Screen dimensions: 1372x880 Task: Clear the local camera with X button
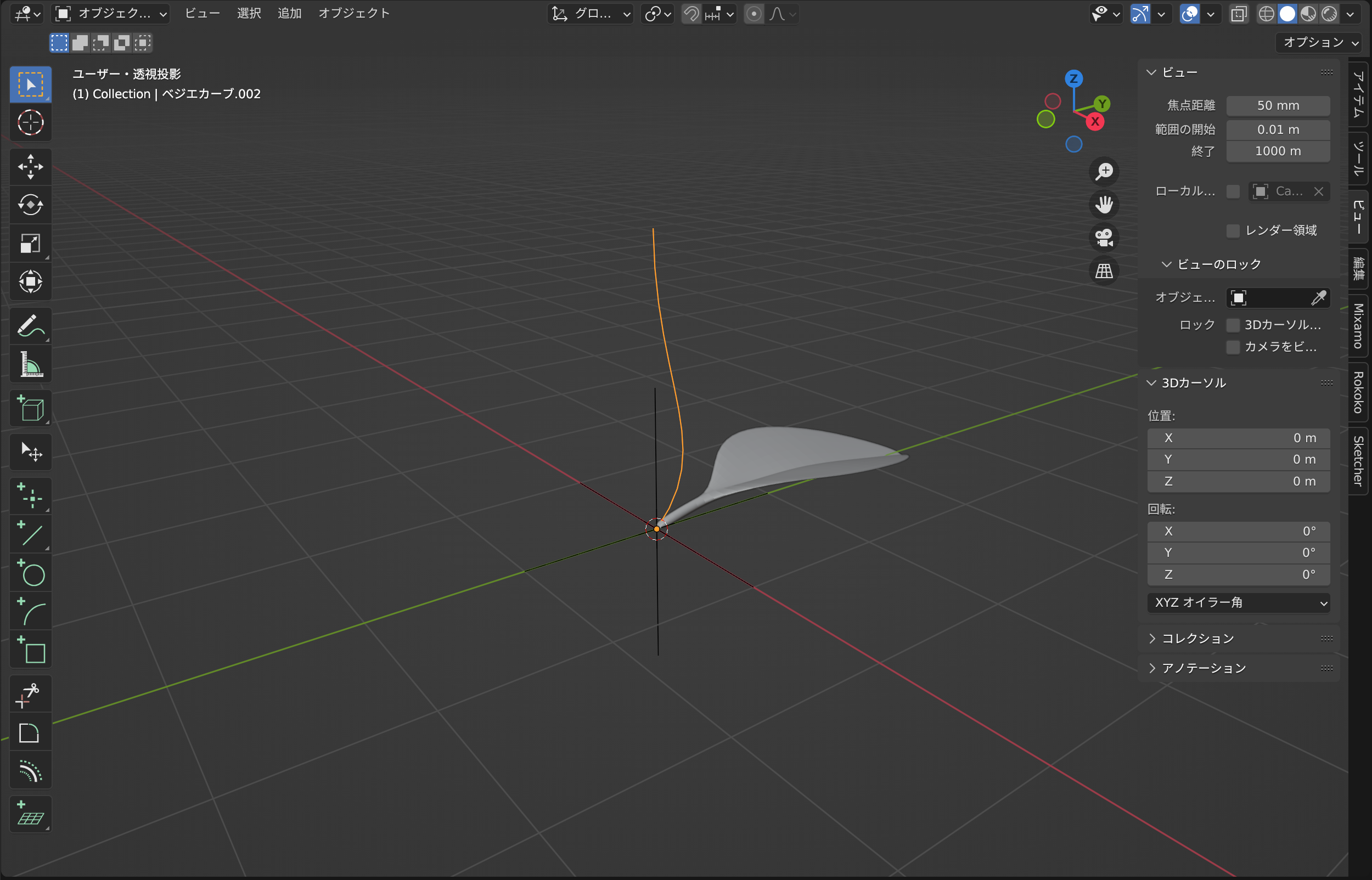[x=1319, y=191]
